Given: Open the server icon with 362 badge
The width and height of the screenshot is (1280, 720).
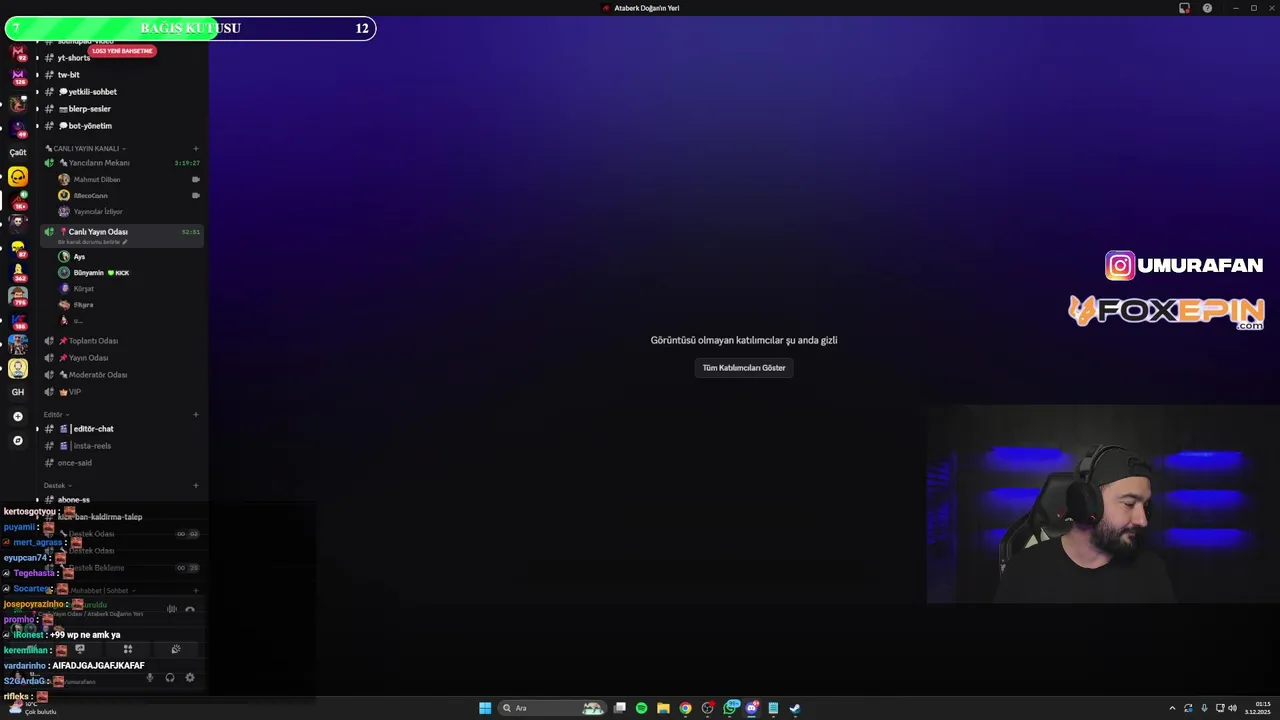Looking at the screenshot, I should pyautogui.click(x=18, y=272).
